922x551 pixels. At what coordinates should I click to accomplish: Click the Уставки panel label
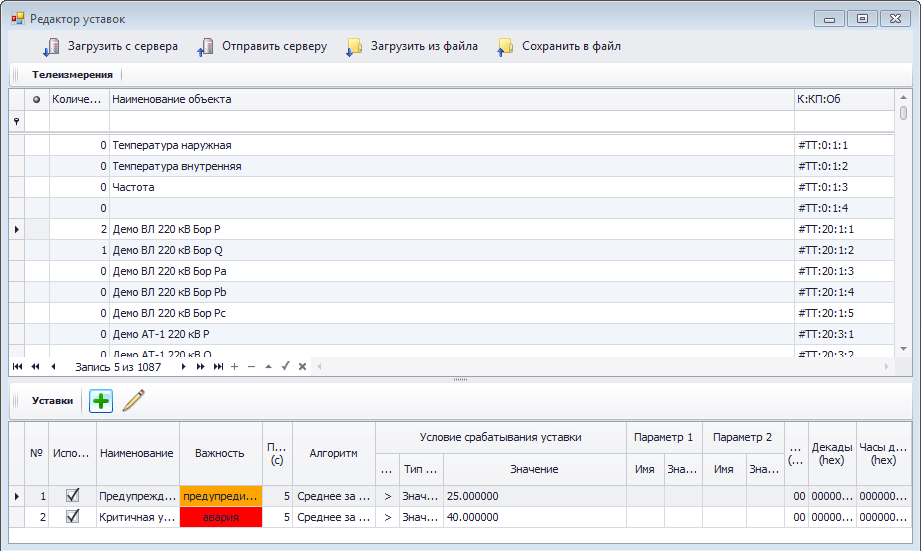52,401
